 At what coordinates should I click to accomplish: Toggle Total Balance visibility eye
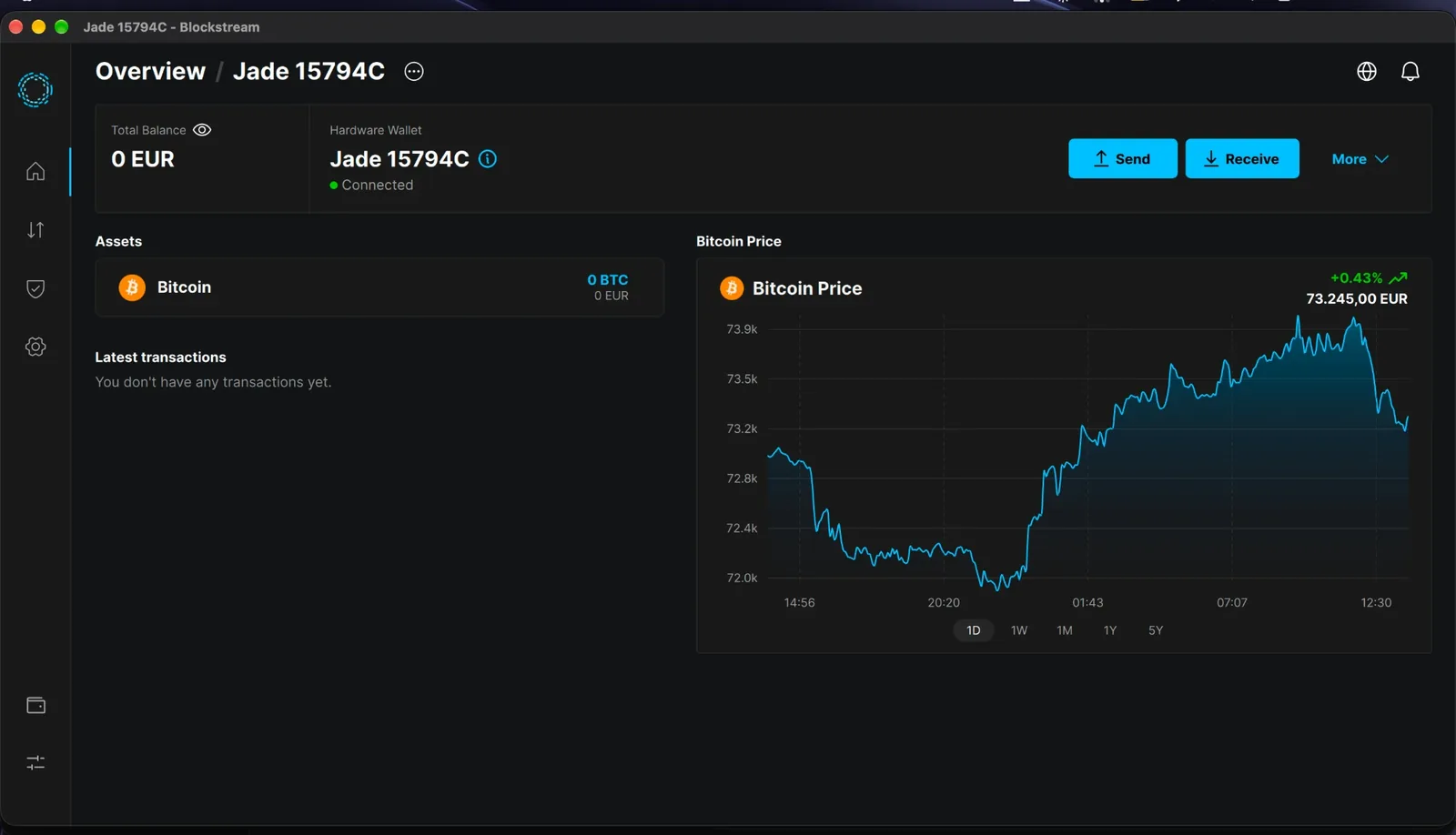pyautogui.click(x=202, y=130)
